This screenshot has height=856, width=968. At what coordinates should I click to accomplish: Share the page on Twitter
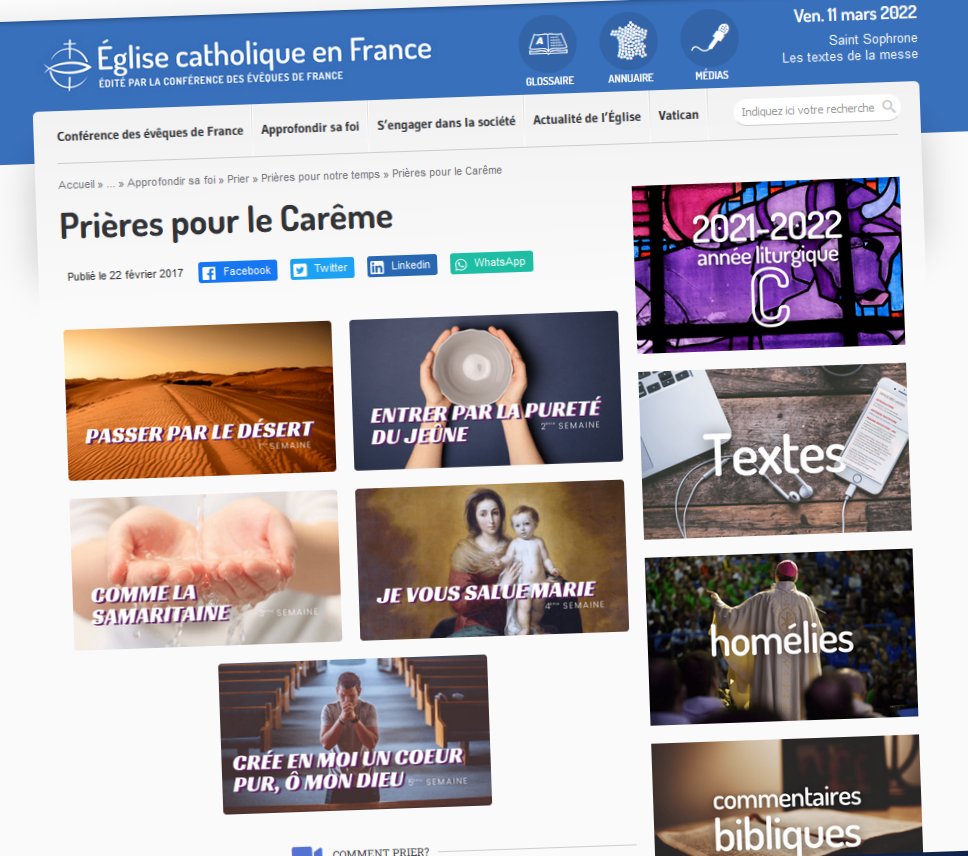[322, 268]
